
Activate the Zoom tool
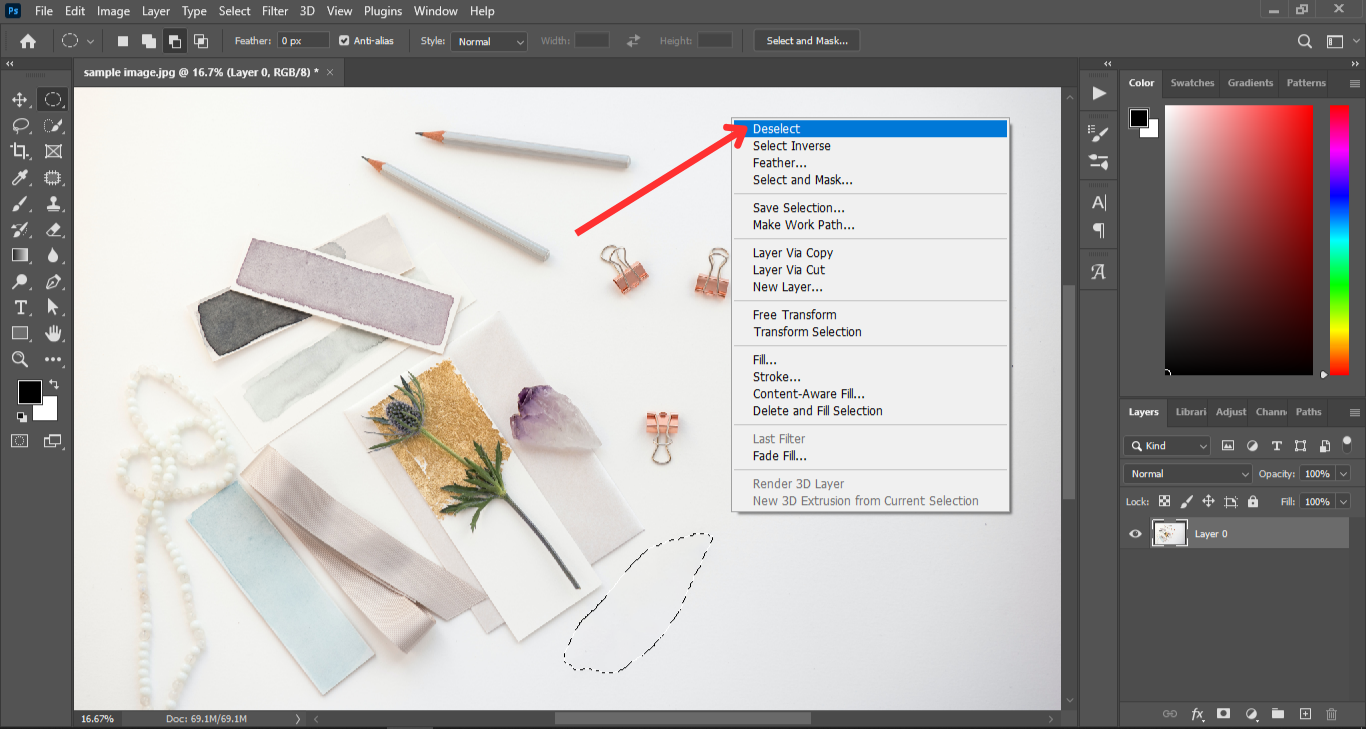pos(19,360)
